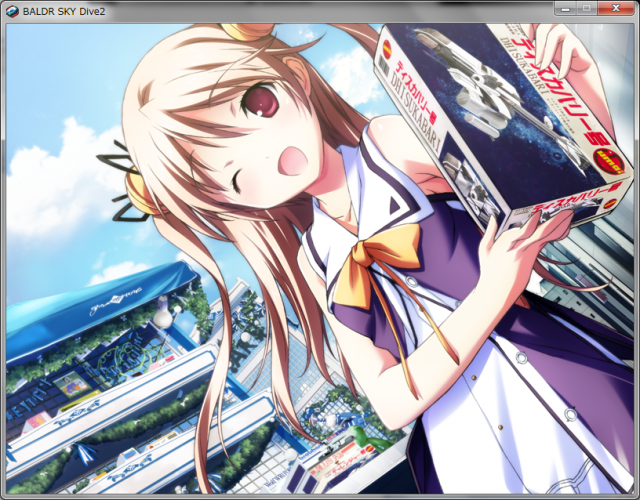Minimize the BALDR SKY Dive2 window
640x500 pixels.
click(565, 8)
